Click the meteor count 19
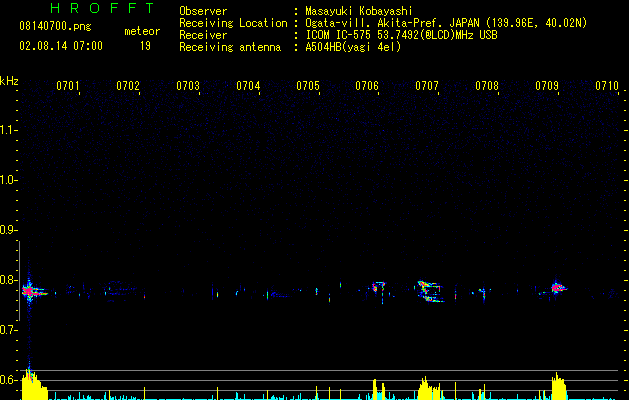629x400 pixels. [145, 46]
